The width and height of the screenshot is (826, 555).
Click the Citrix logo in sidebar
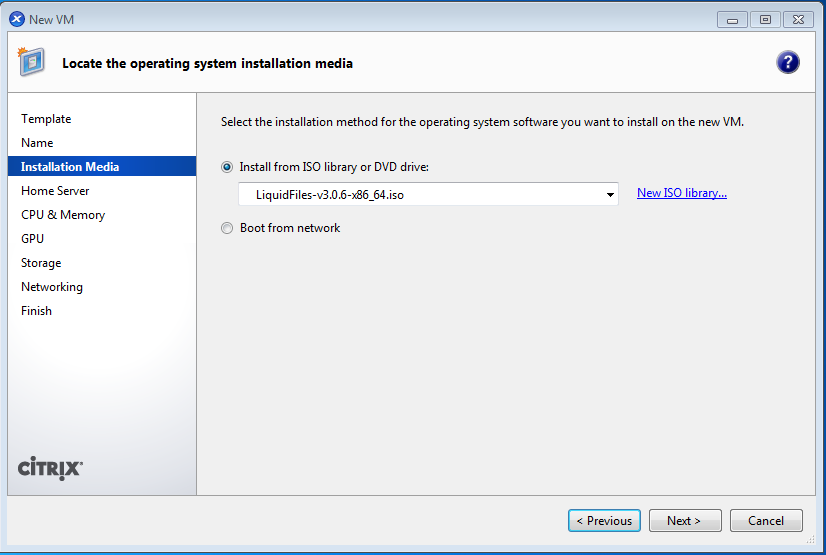pos(51,468)
